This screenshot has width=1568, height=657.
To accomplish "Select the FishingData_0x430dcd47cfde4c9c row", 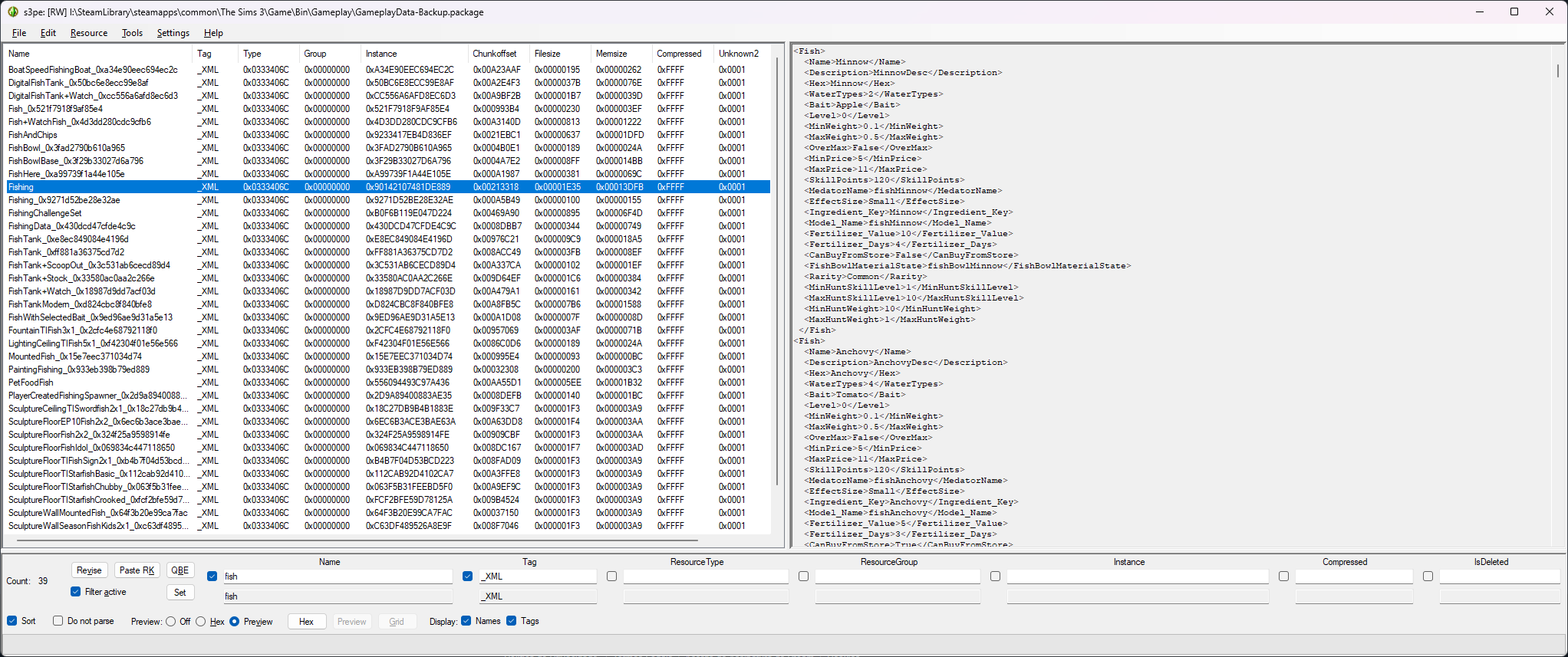I will [x=387, y=226].
